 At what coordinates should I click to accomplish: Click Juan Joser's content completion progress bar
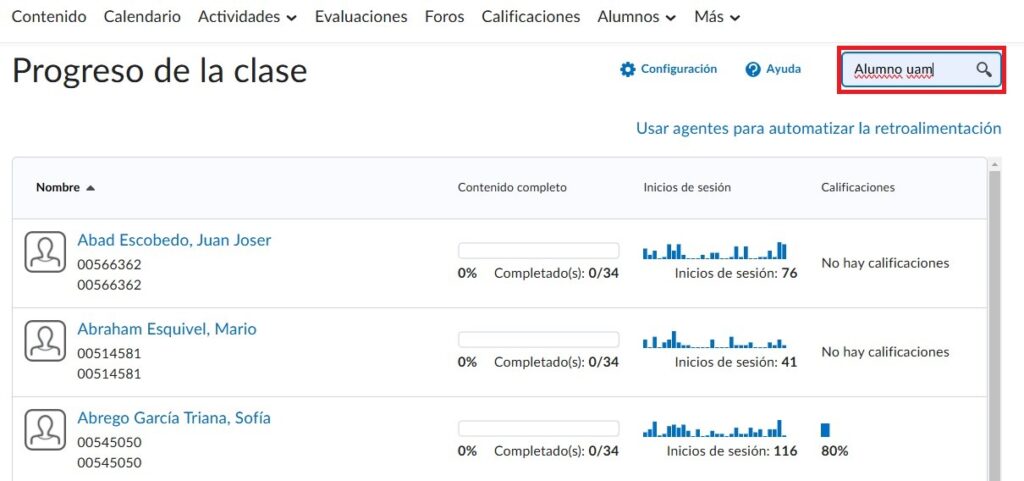point(538,251)
